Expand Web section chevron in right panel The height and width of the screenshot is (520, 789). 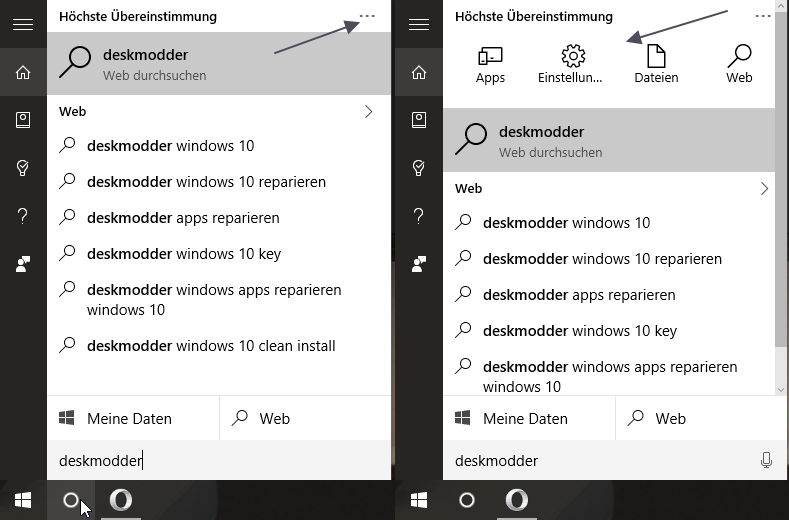click(764, 189)
